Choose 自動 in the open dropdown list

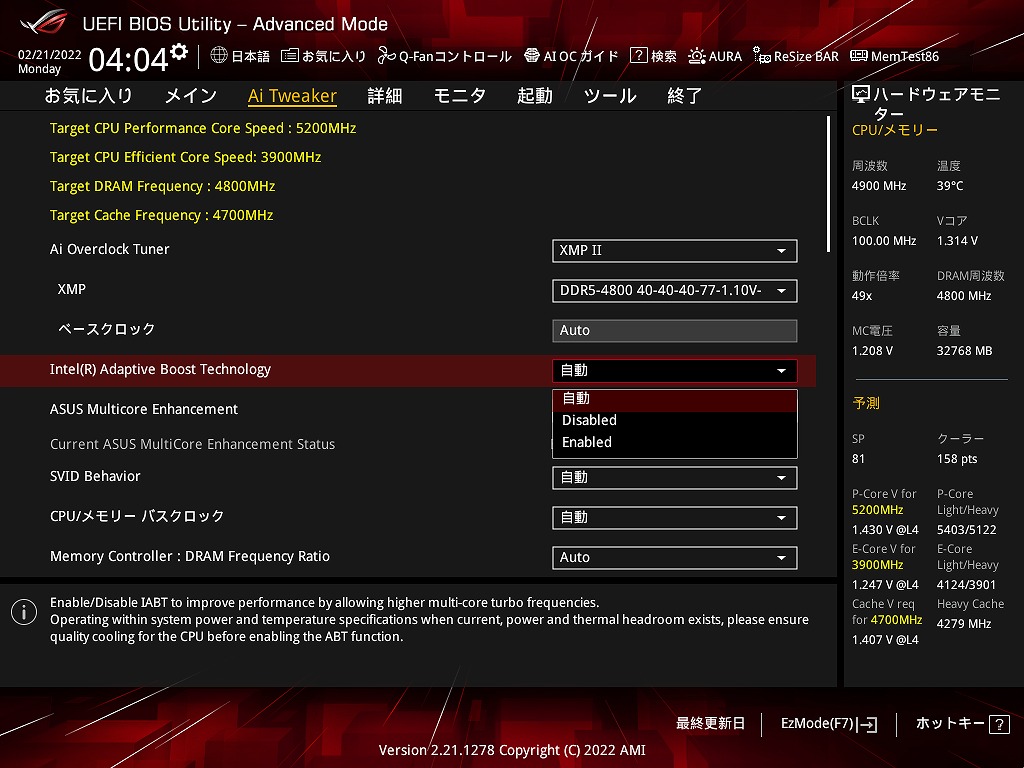675,398
